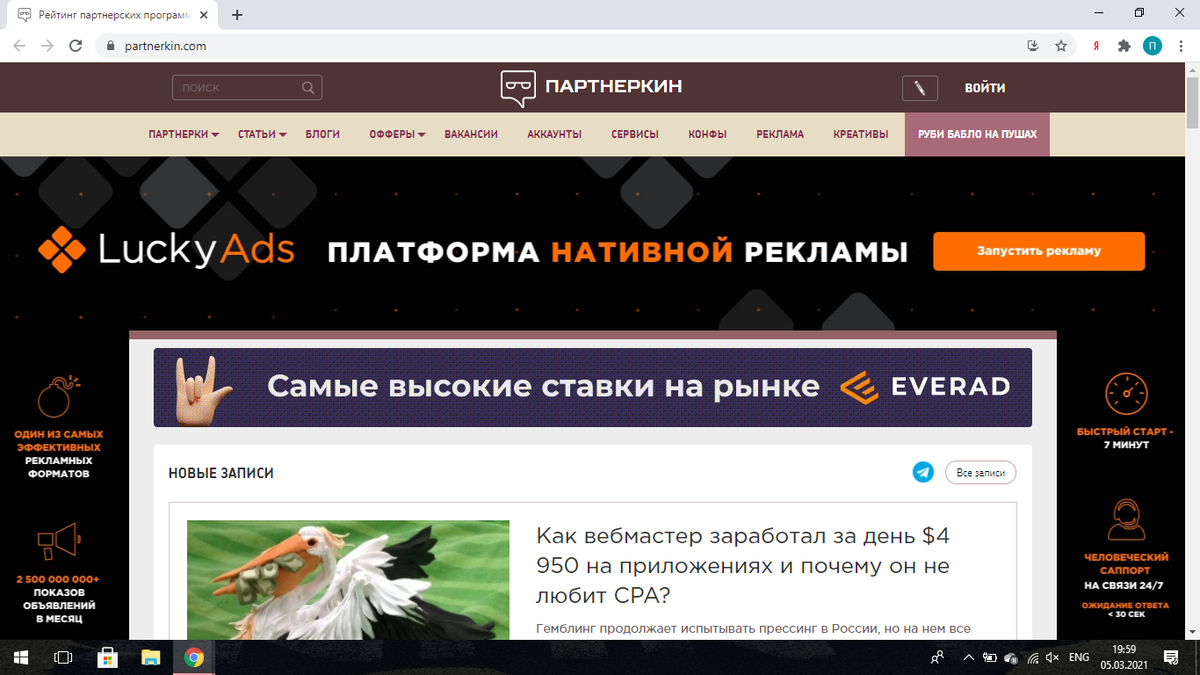
Task: Open the notification center icon
Action: click(1171, 657)
